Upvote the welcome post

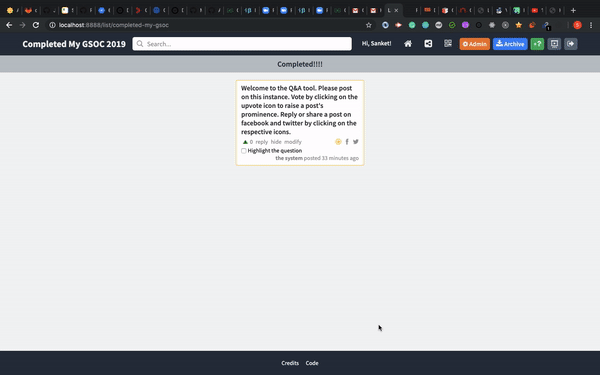click(x=245, y=142)
